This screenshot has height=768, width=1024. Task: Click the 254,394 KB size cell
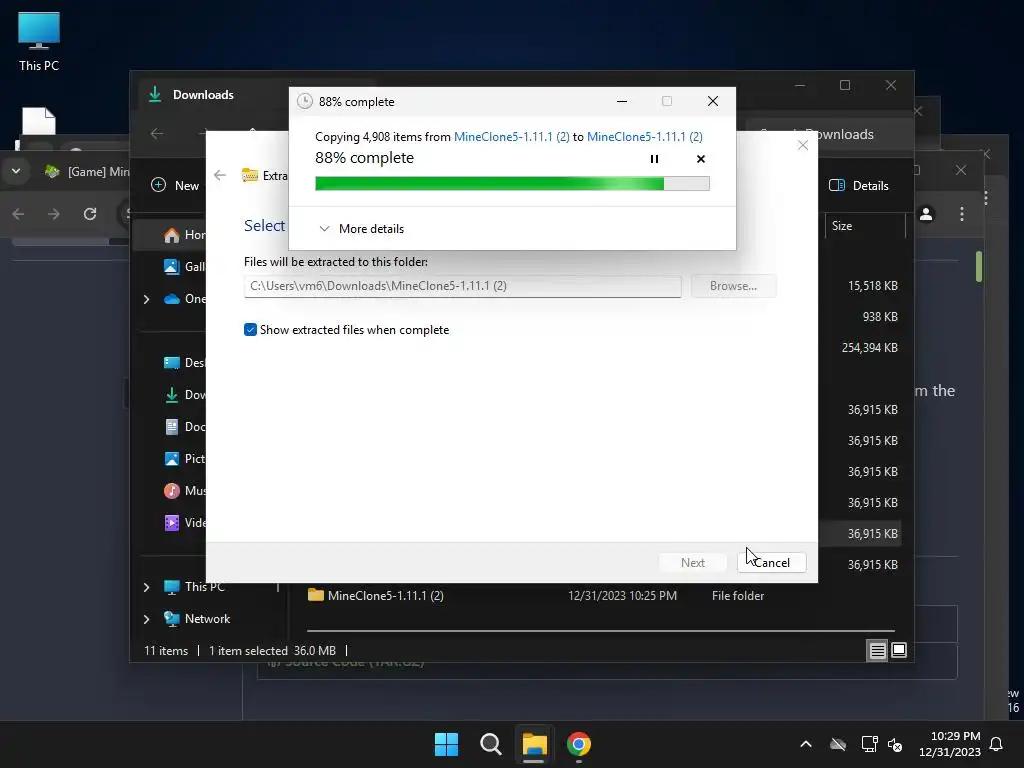click(x=869, y=348)
